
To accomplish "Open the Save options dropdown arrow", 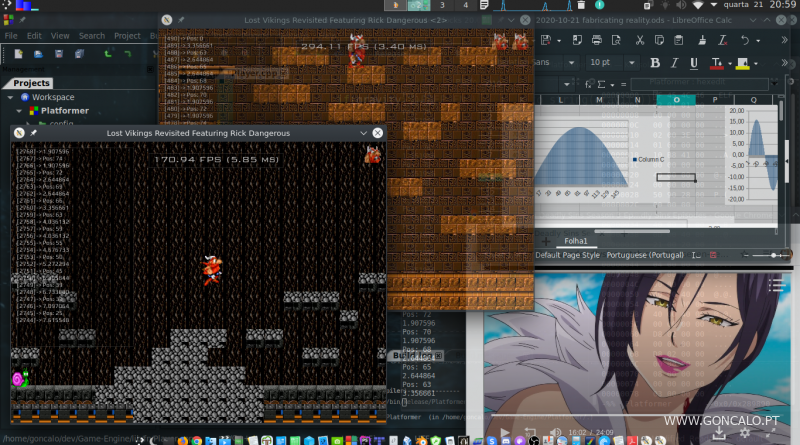I will [559, 40].
